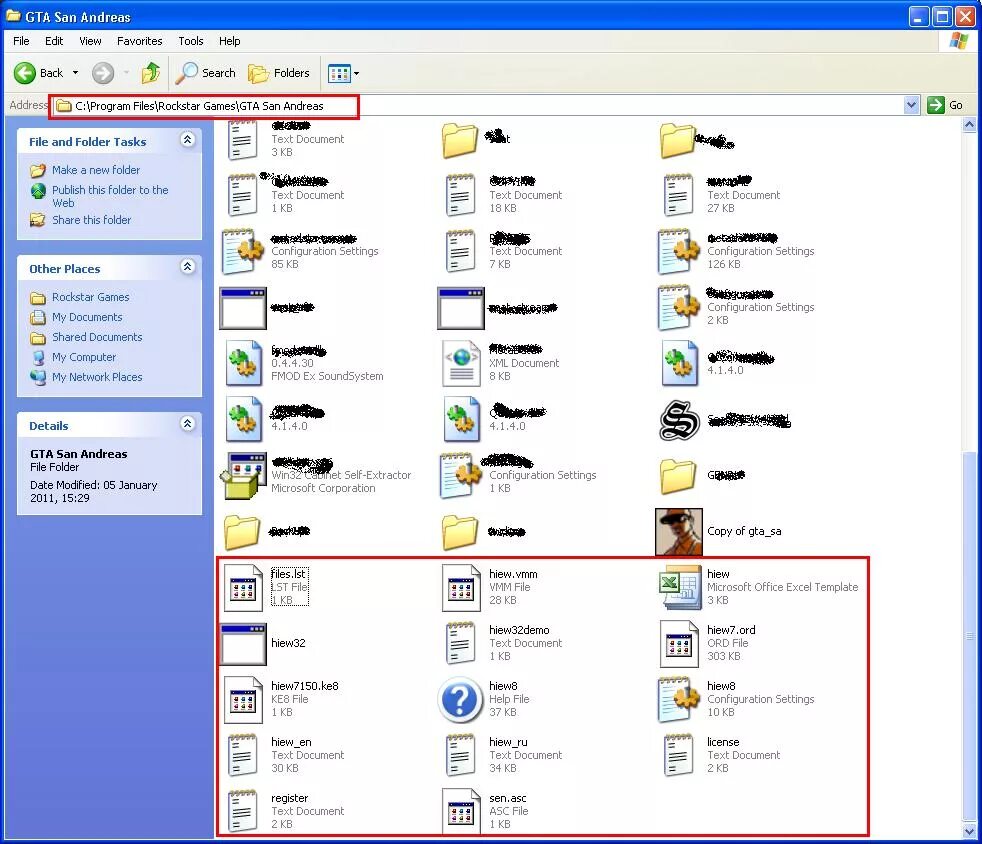Open the Help menu

coord(229,41)
